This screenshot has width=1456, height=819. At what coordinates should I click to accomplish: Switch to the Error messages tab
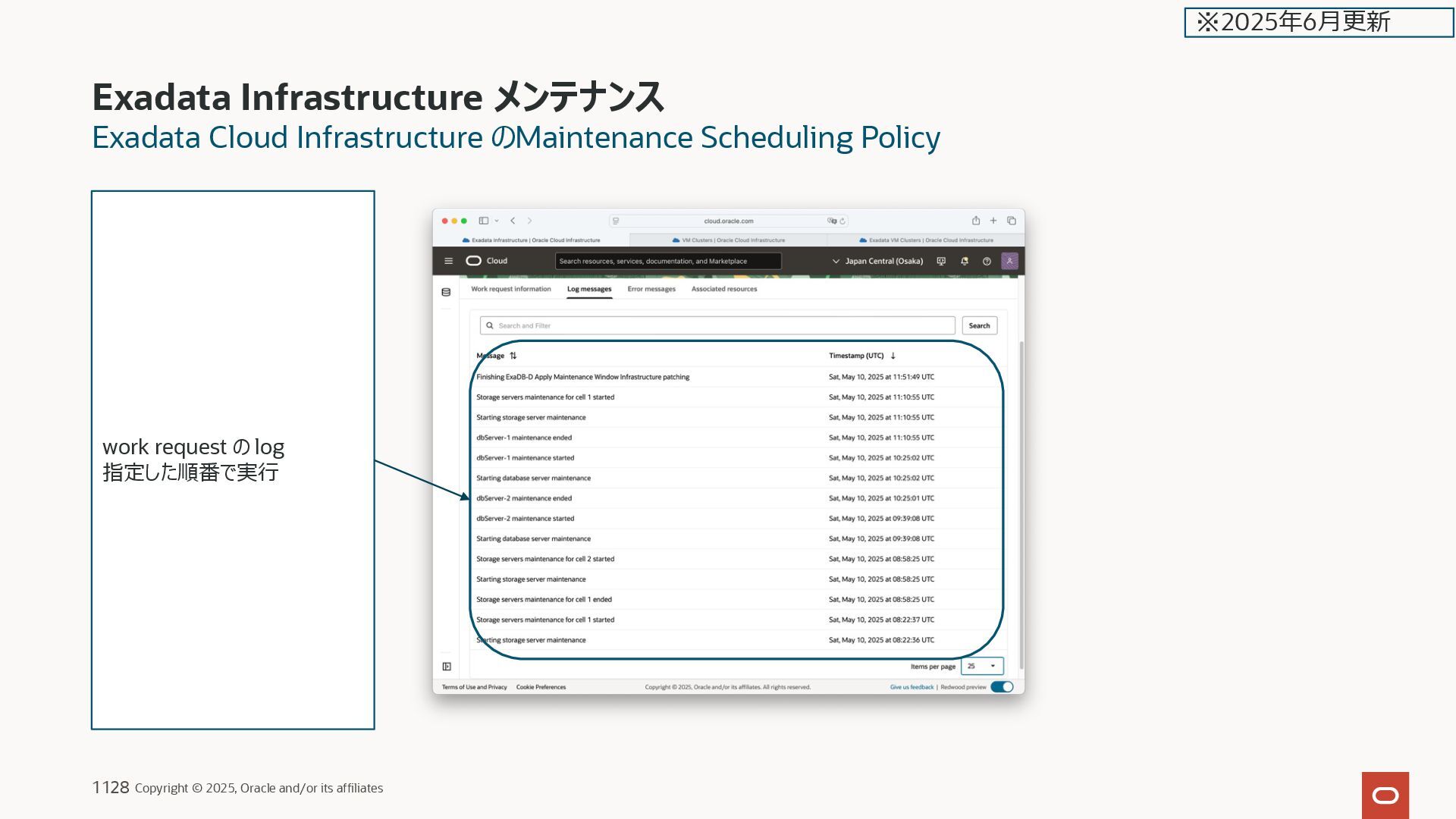(651, 289)
